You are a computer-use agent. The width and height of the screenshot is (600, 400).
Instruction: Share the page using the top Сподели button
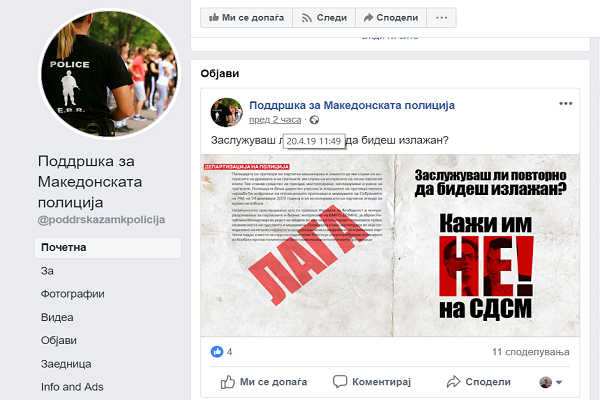click(391, 18)
